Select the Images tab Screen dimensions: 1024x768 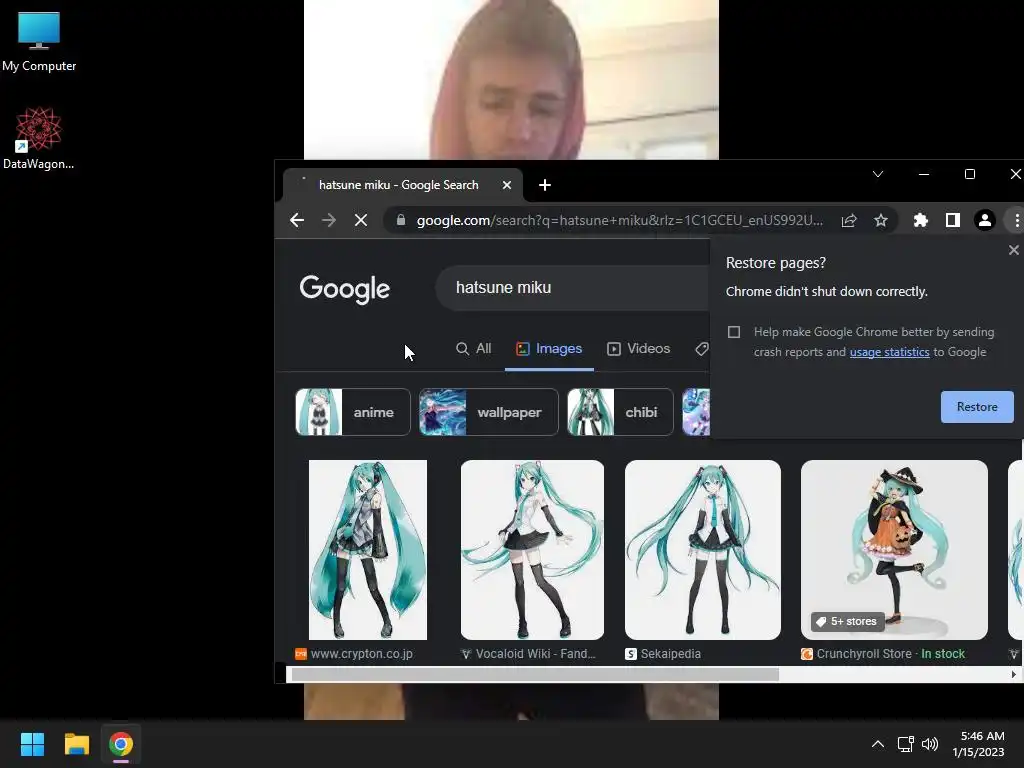[x=549, y=349]
